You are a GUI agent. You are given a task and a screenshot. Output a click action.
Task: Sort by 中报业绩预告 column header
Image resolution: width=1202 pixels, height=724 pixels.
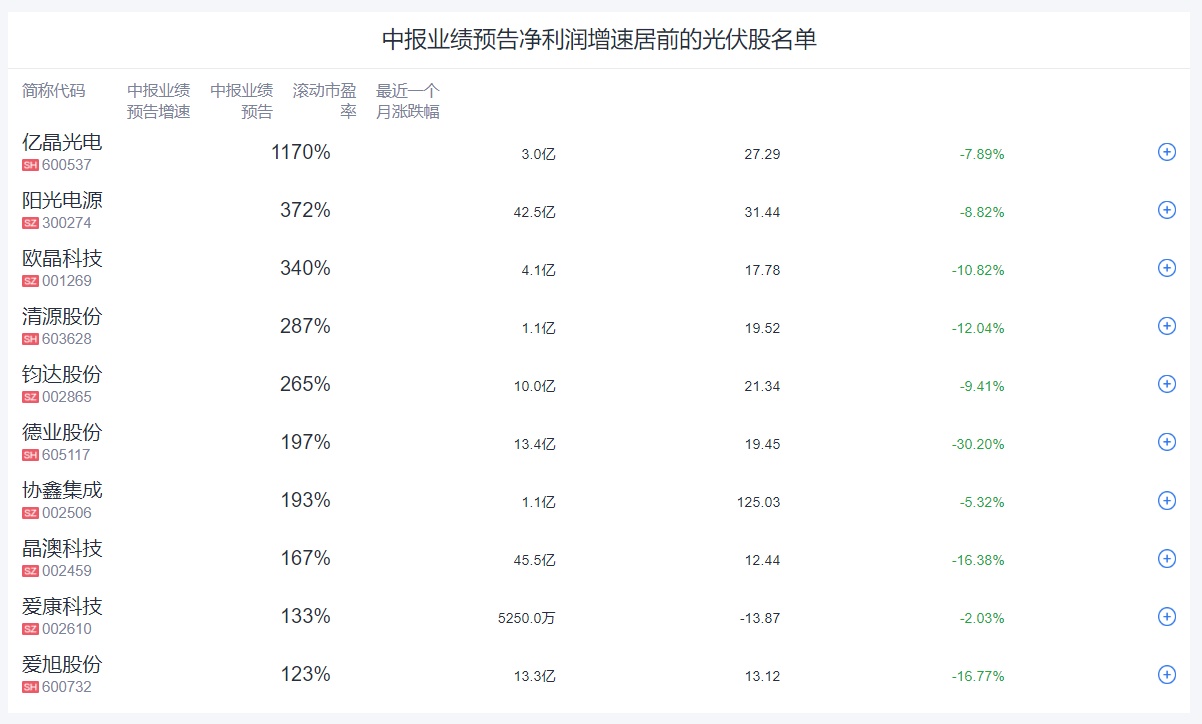[242, 101]
